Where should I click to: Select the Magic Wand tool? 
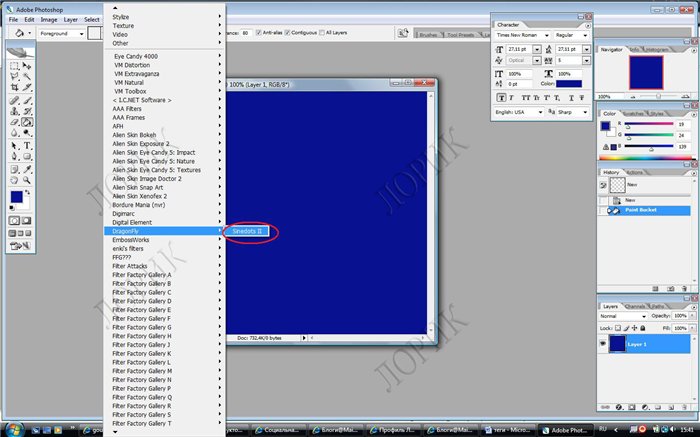click(x=27, y=76)
